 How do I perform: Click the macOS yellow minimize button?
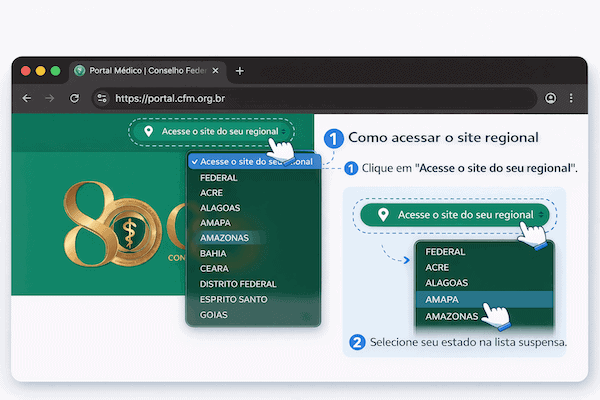click(41, 71)
